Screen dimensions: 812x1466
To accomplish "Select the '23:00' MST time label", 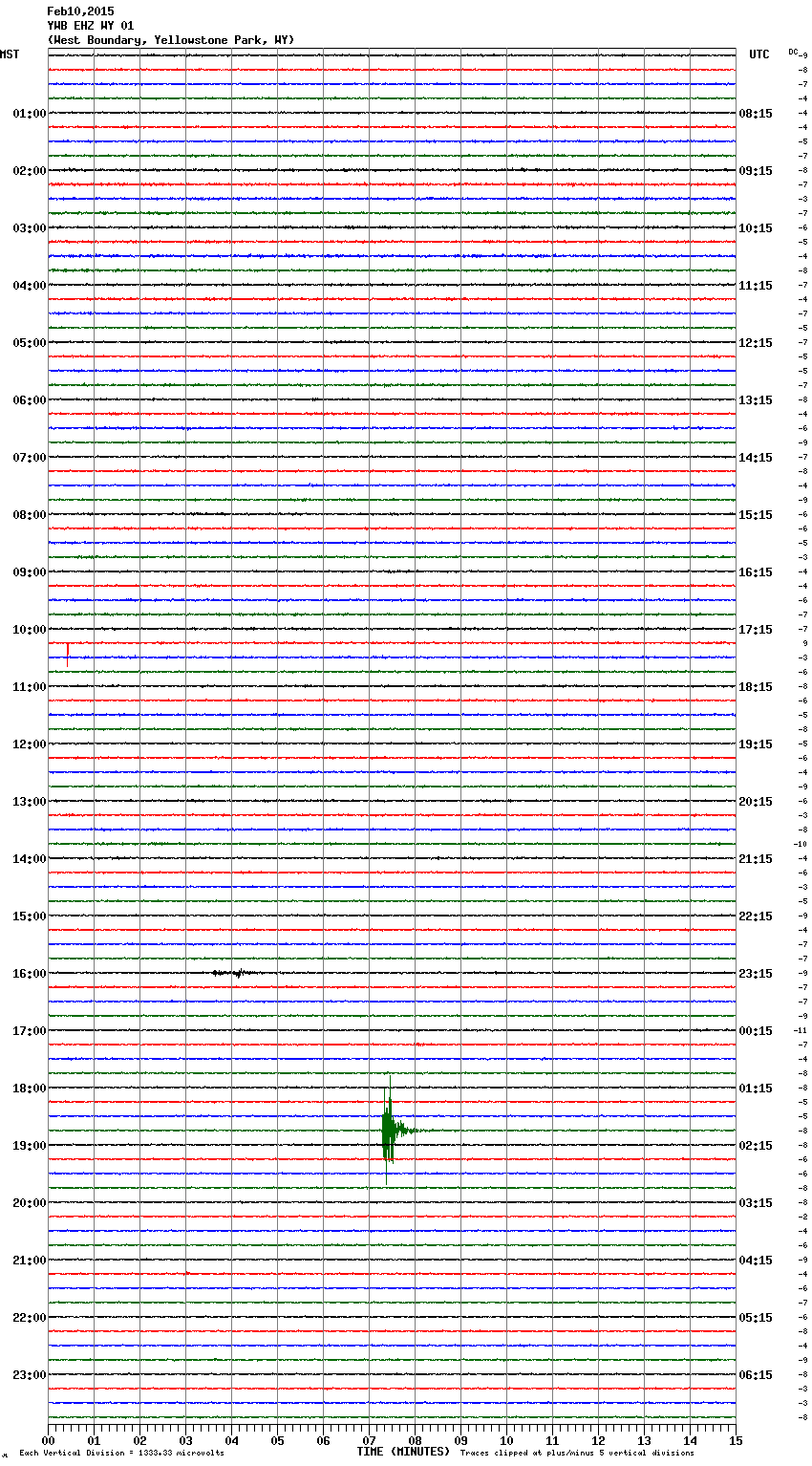I will (30, 1375).
